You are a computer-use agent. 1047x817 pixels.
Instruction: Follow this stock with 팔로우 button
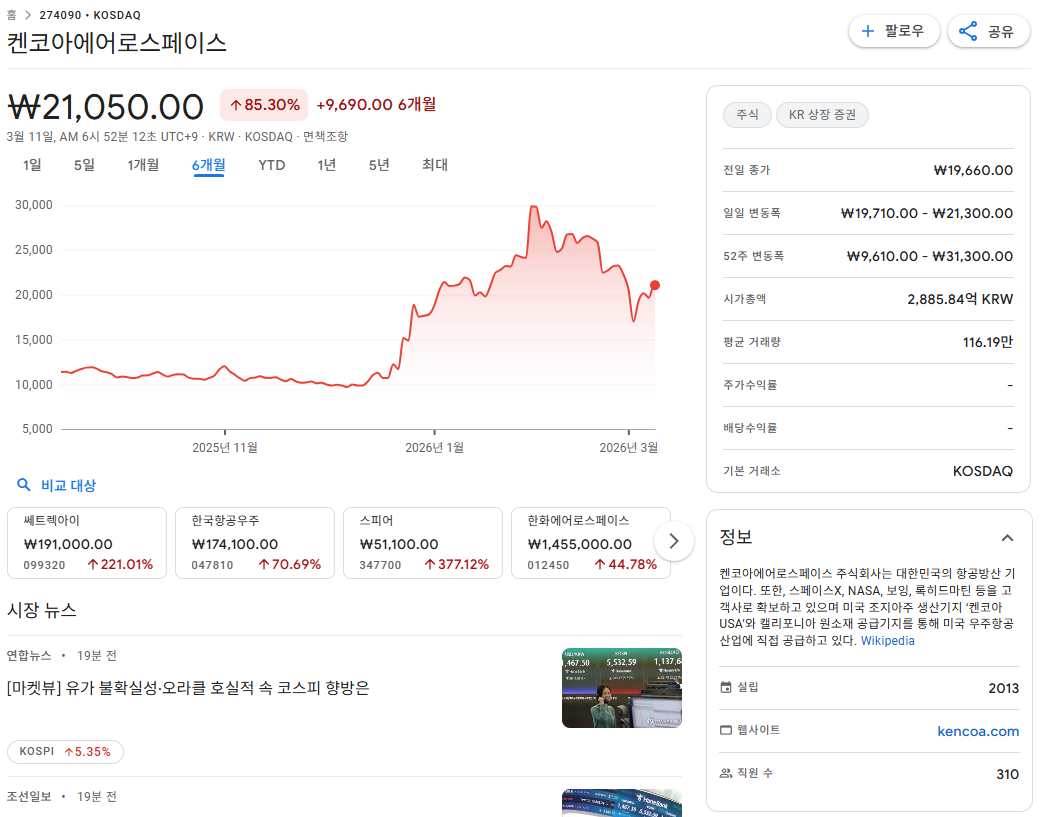tap(894, 31)
